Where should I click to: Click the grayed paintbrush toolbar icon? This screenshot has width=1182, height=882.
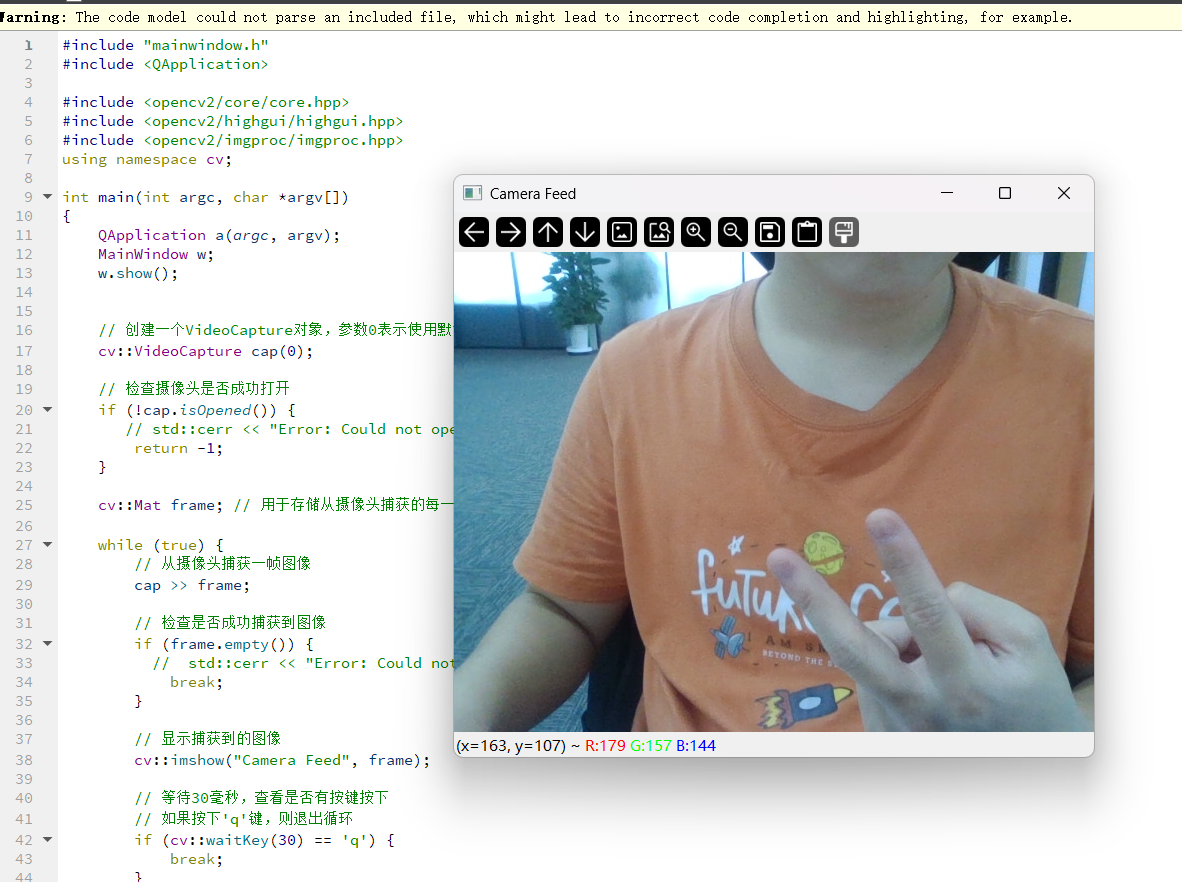[x=843, y=232]
